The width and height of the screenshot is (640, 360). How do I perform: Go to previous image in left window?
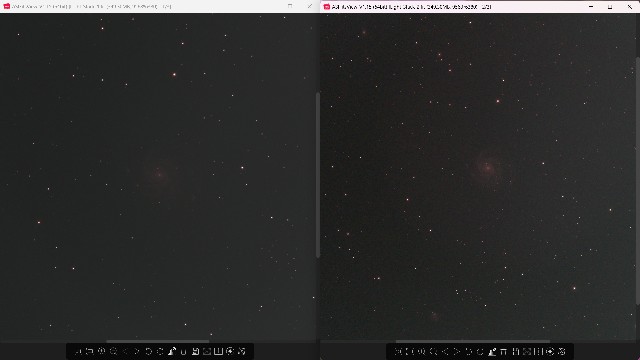(x=125, y=351)
